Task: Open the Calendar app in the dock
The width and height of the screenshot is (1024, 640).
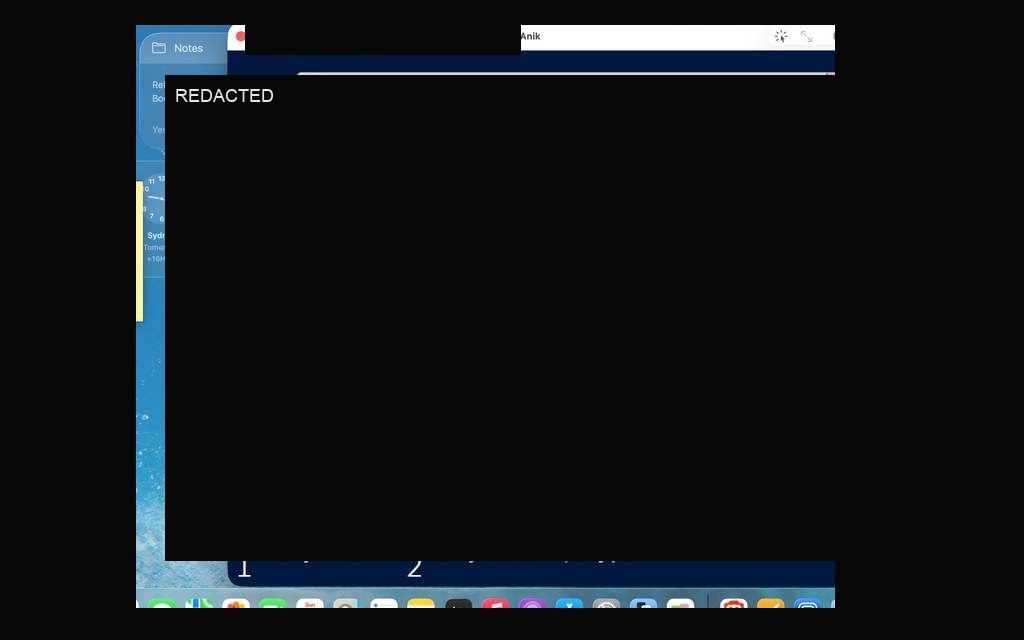Action: click(310, 603)
